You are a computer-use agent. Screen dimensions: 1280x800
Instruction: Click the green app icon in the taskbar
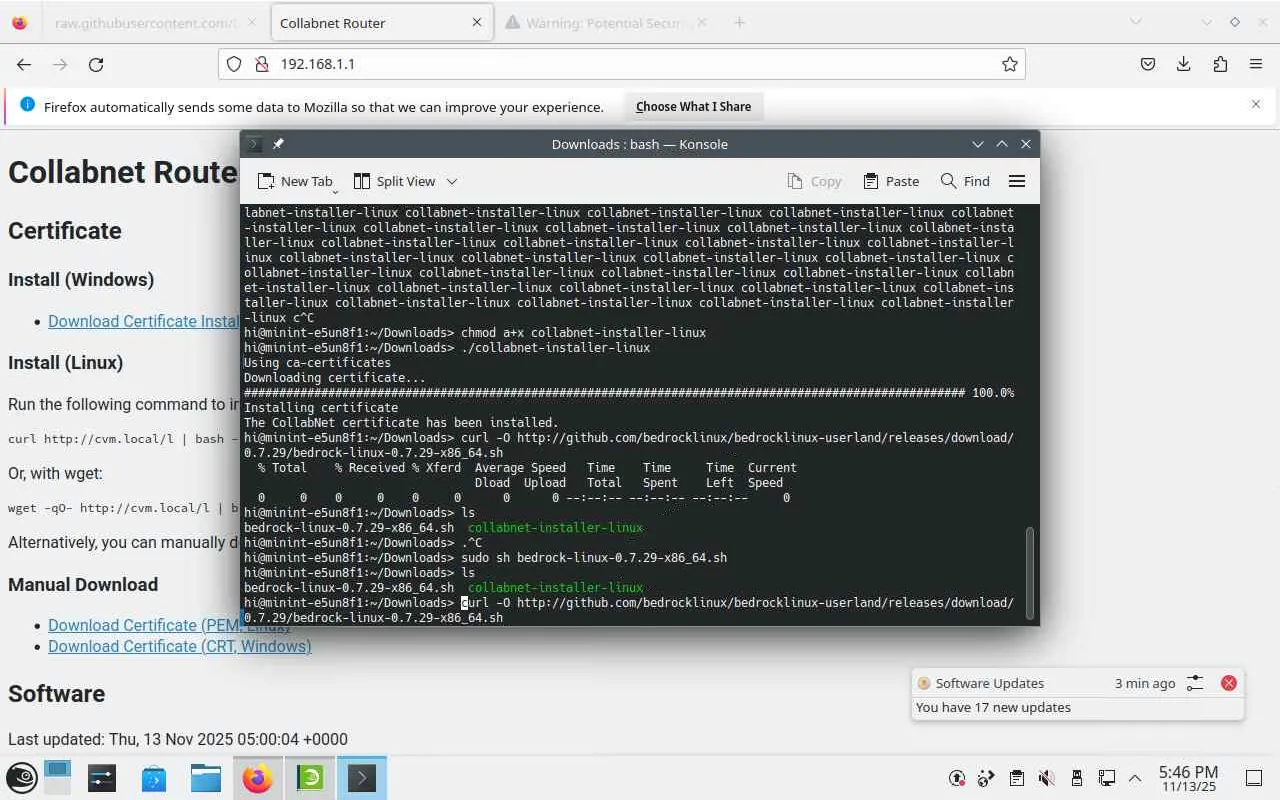[310, 778]
